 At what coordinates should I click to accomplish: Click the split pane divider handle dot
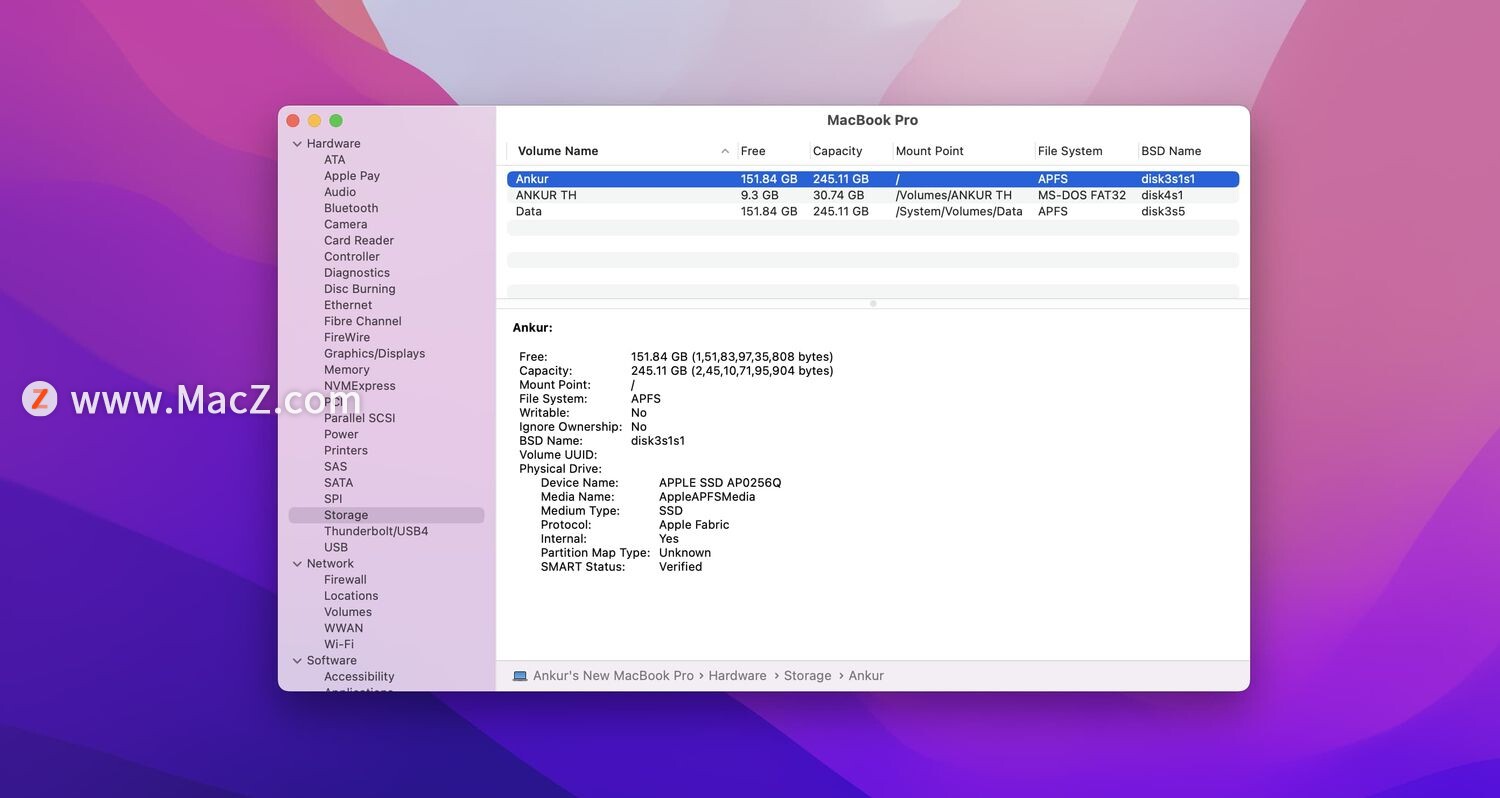[x=873, y=304]
